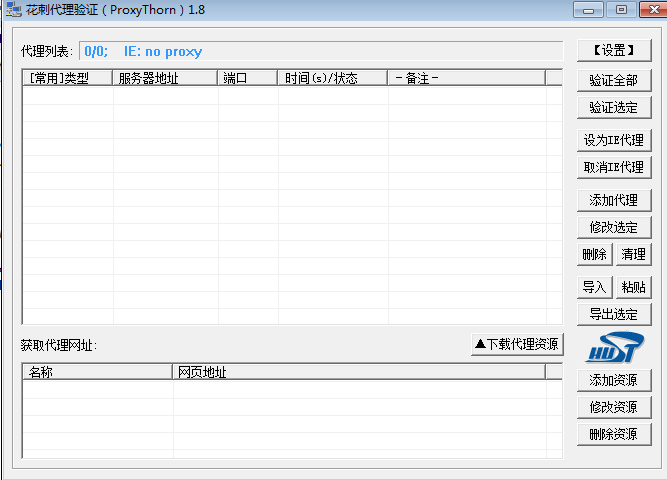
Task: Click ▲下载代理资源 download proxy resources button
Action: point(517,344)
